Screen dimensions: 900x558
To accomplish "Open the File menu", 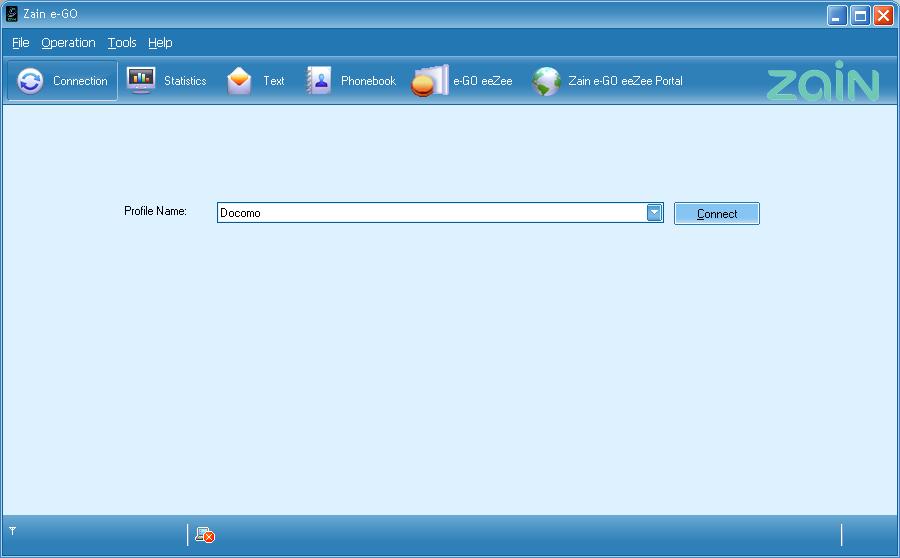I will [x=21, y=42].
